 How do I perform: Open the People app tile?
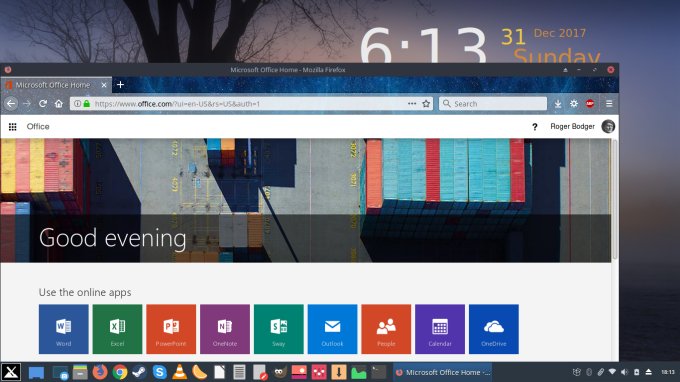tap(386, 329)
